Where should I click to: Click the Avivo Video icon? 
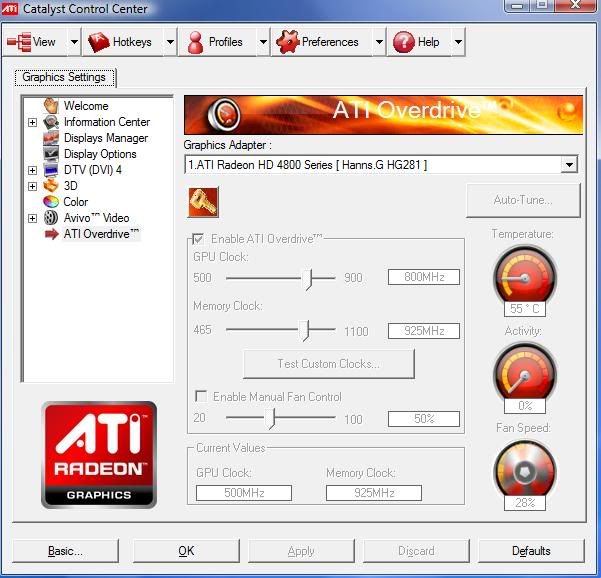(51, 218)
